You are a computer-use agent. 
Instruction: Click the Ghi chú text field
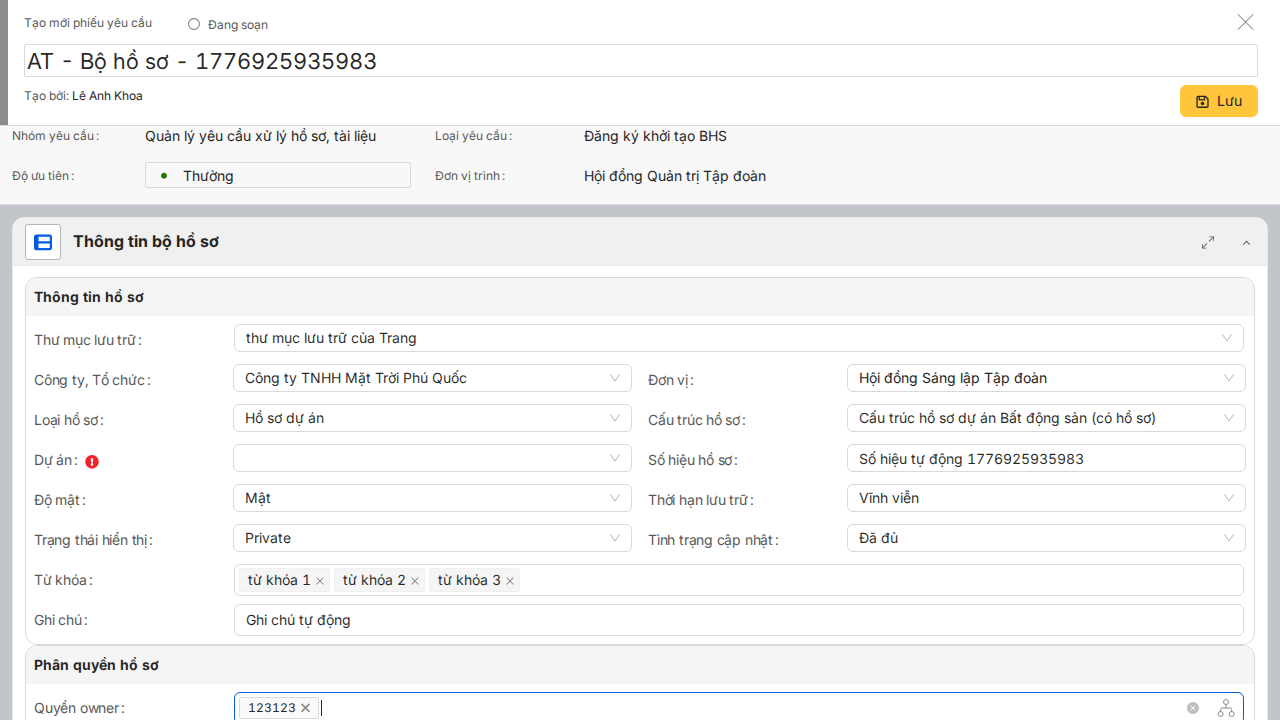pyautogui.click(x=738, y=620)
